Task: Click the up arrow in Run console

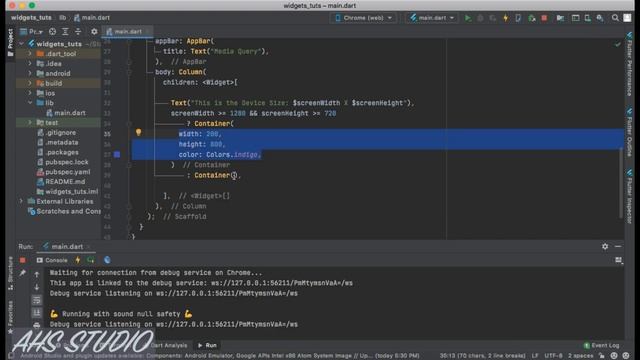Action: [37, 274]
